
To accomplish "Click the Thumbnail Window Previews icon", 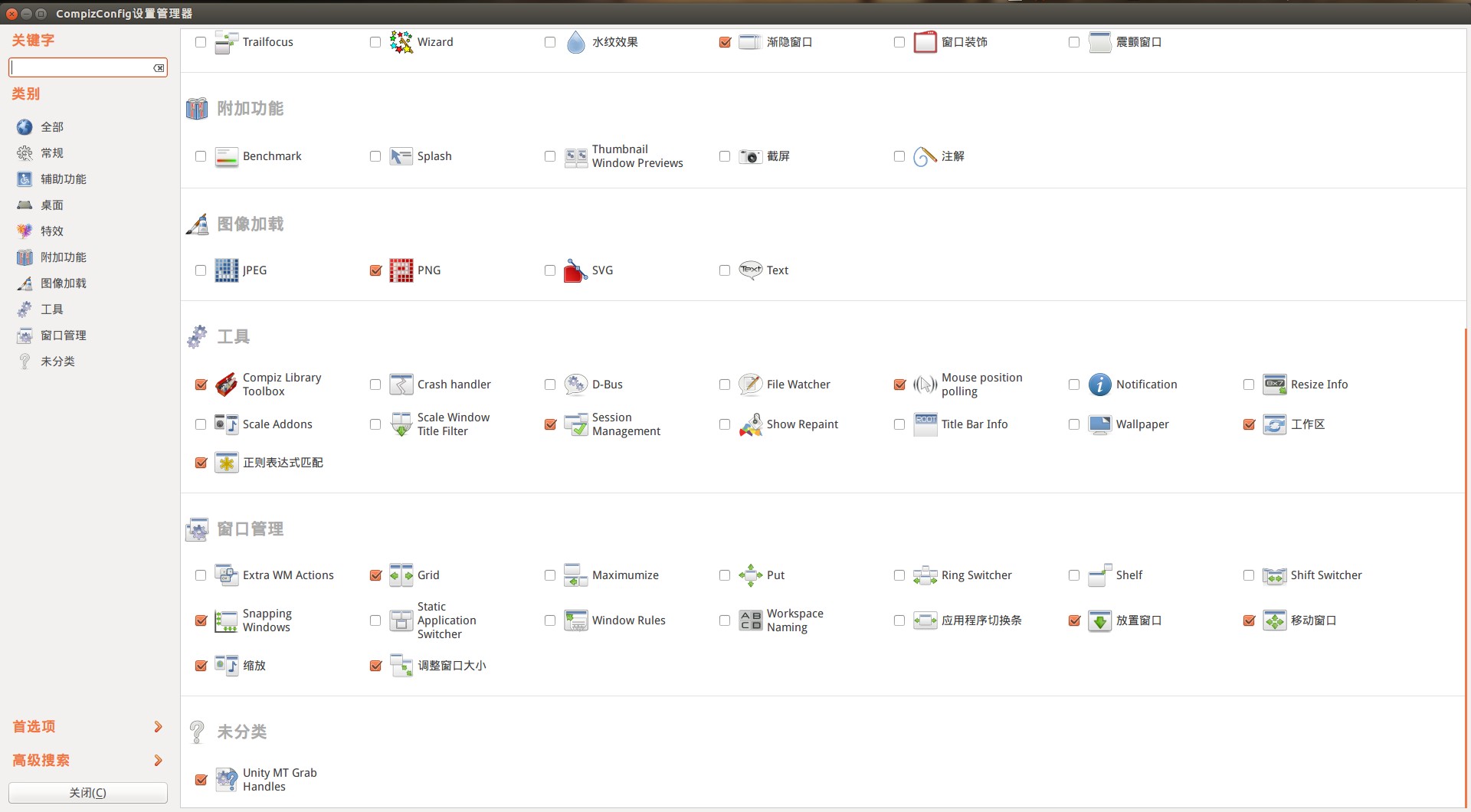I will 576,156.
